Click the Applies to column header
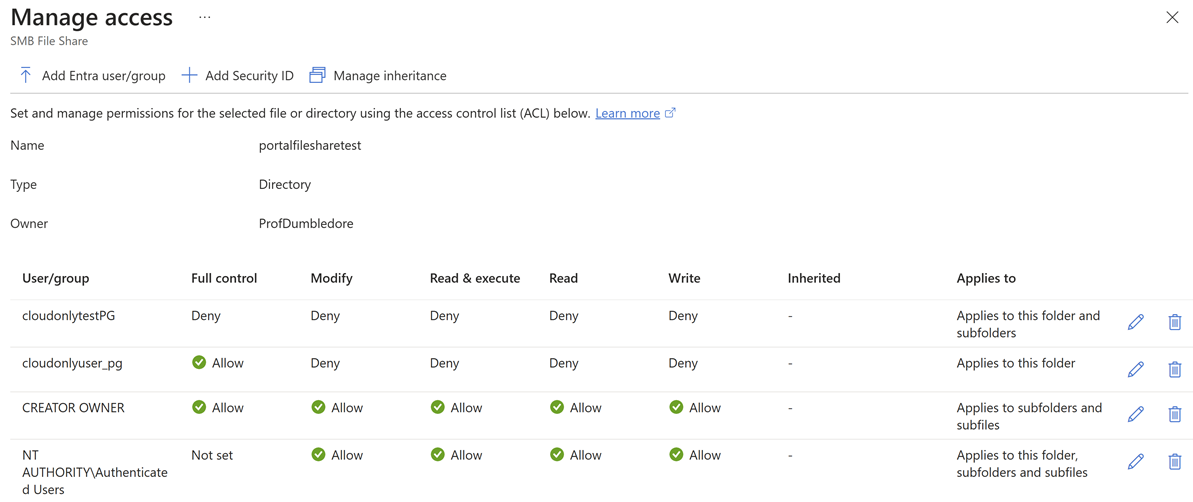The width and height of the screenshot is (1193, 502). pos(986,278)
